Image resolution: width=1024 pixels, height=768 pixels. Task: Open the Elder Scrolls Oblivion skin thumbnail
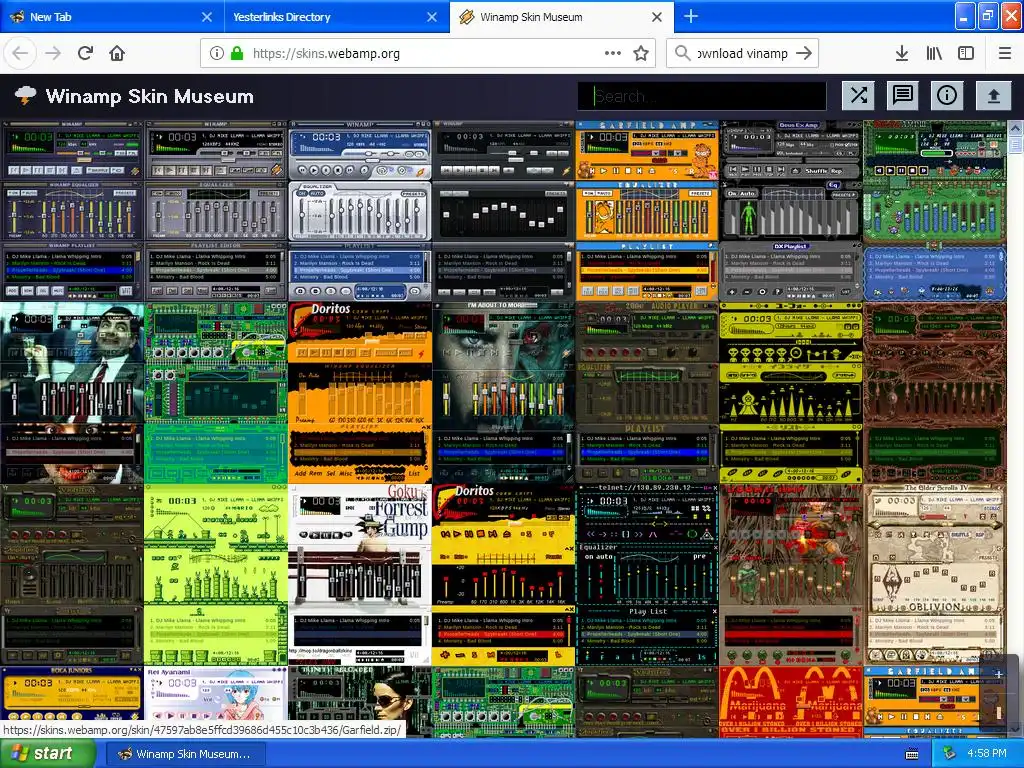click(935, 575)
